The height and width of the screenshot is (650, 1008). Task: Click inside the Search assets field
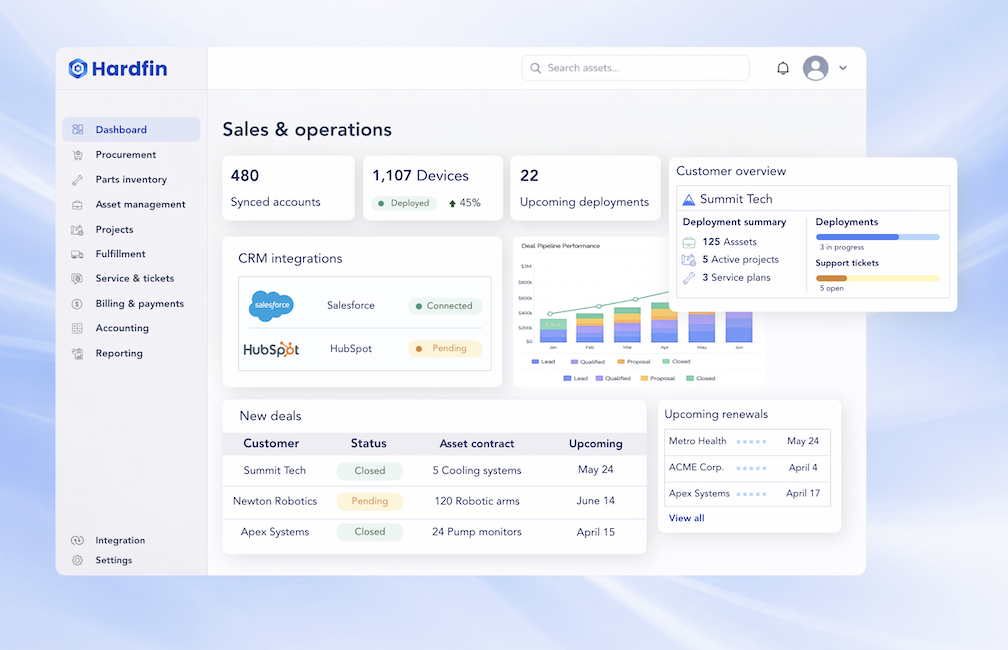[x=635, y=67]
